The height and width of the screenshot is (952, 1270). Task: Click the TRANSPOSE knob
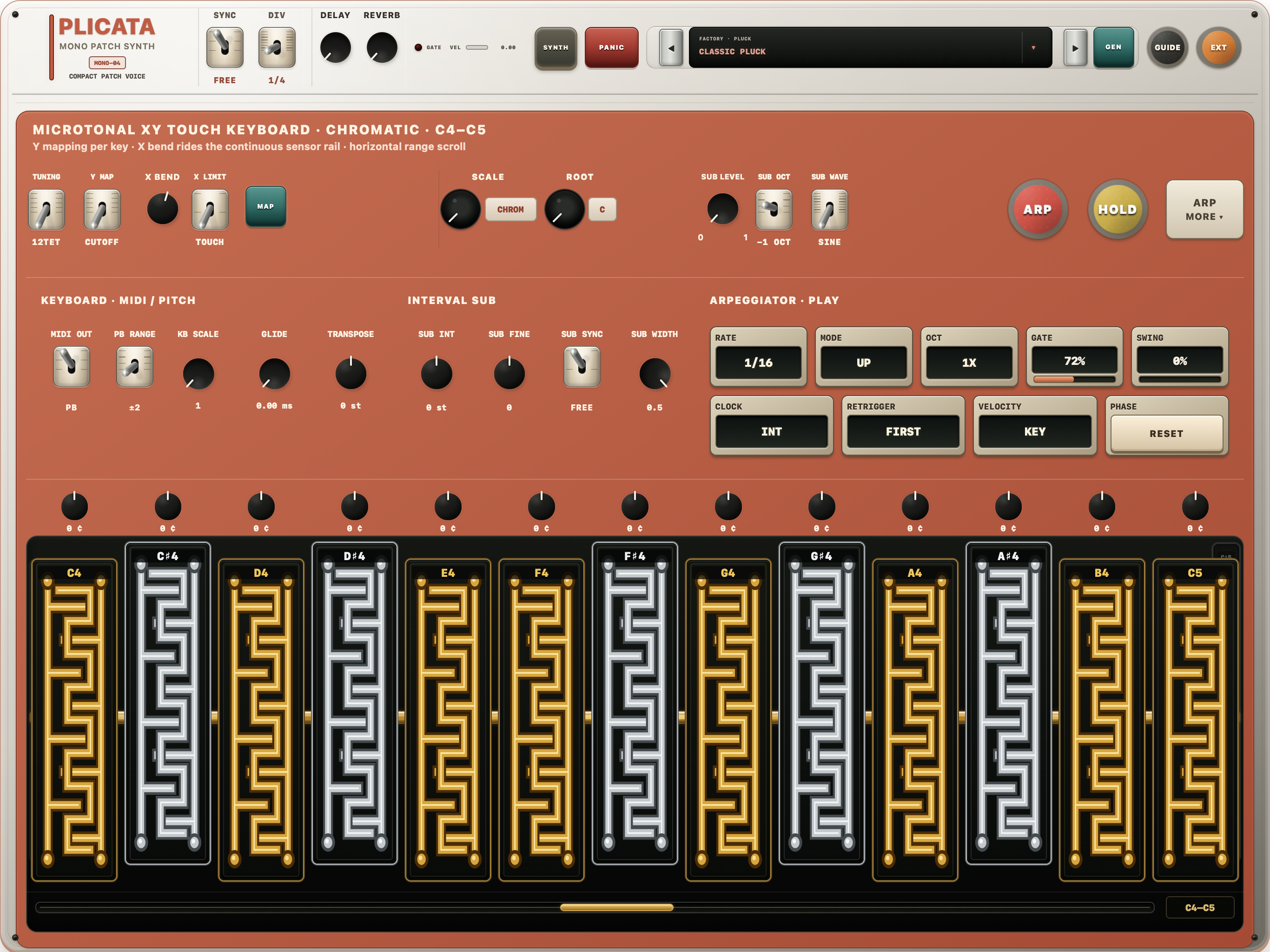(350, 374)
